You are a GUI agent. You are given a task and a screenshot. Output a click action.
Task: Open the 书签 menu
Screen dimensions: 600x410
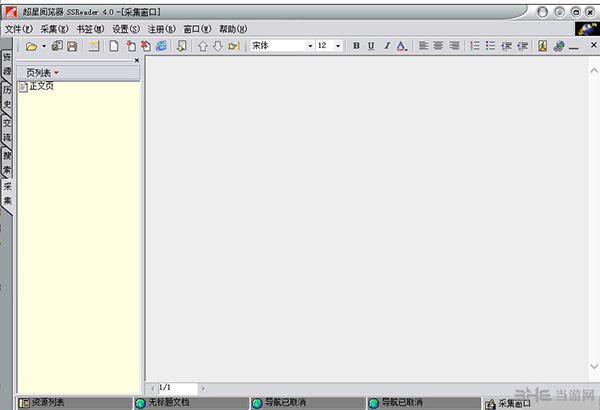(90, 29)
